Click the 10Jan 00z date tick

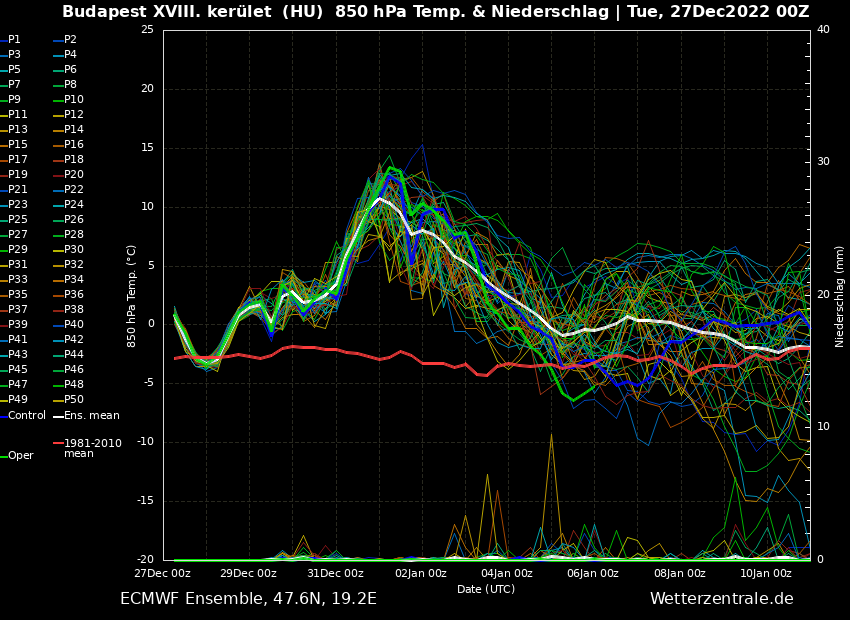(x=766, y=573)
